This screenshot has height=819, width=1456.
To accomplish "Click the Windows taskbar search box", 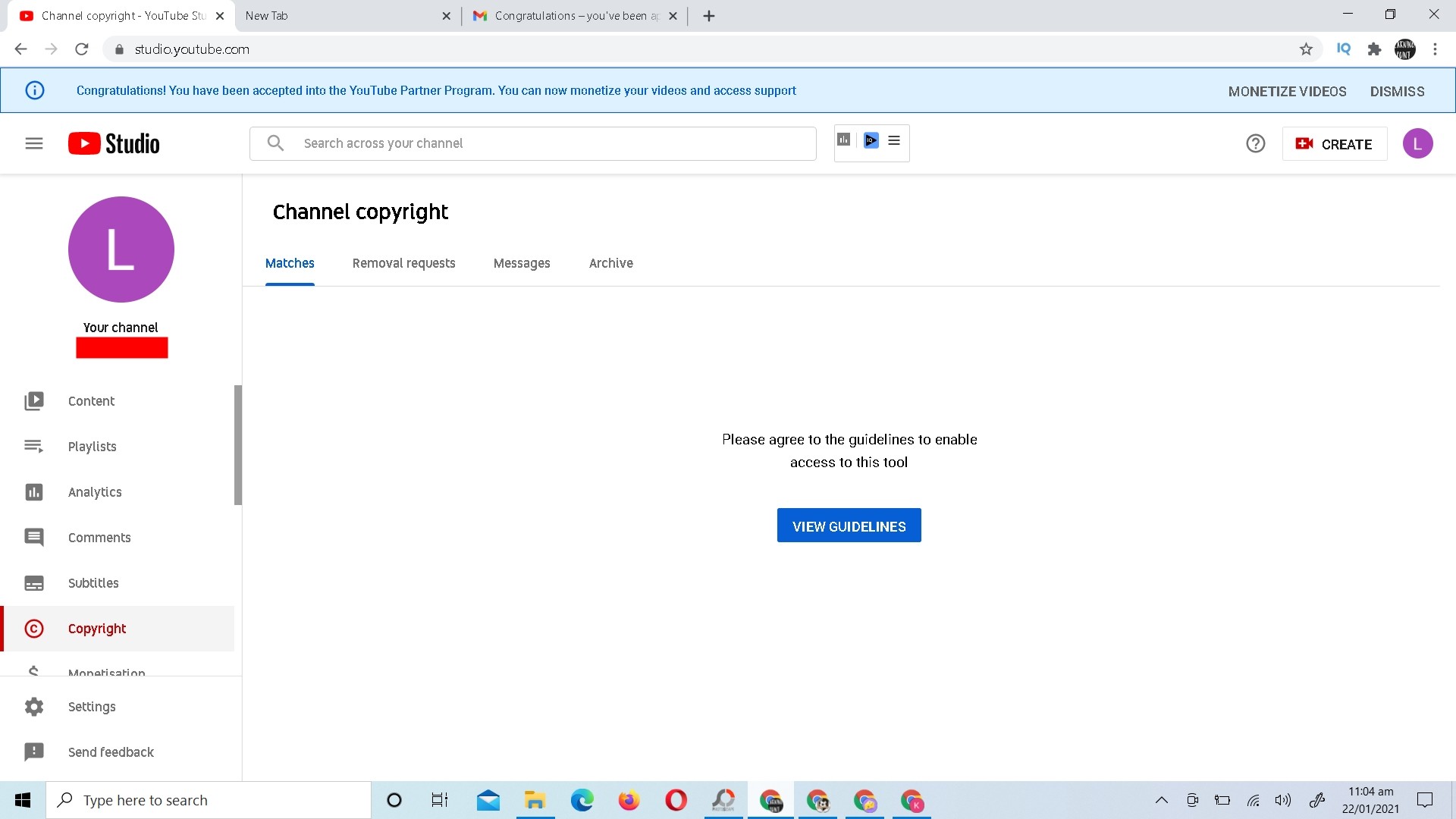I will coord(209,800).
